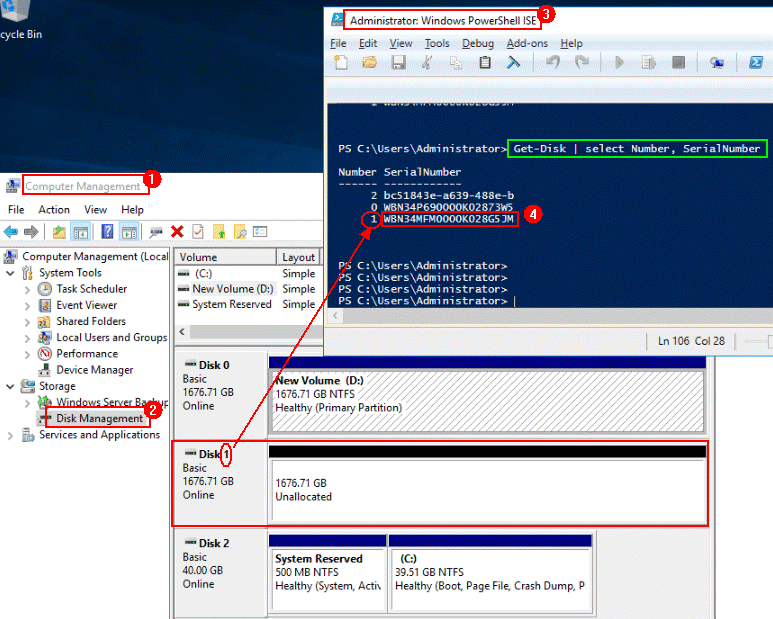Image resolution: width=773 pixels, height=619 pixels.
Task: Select the Unallocated space on Disk 1
Action: pyautogui.click(x=488, y=490)
